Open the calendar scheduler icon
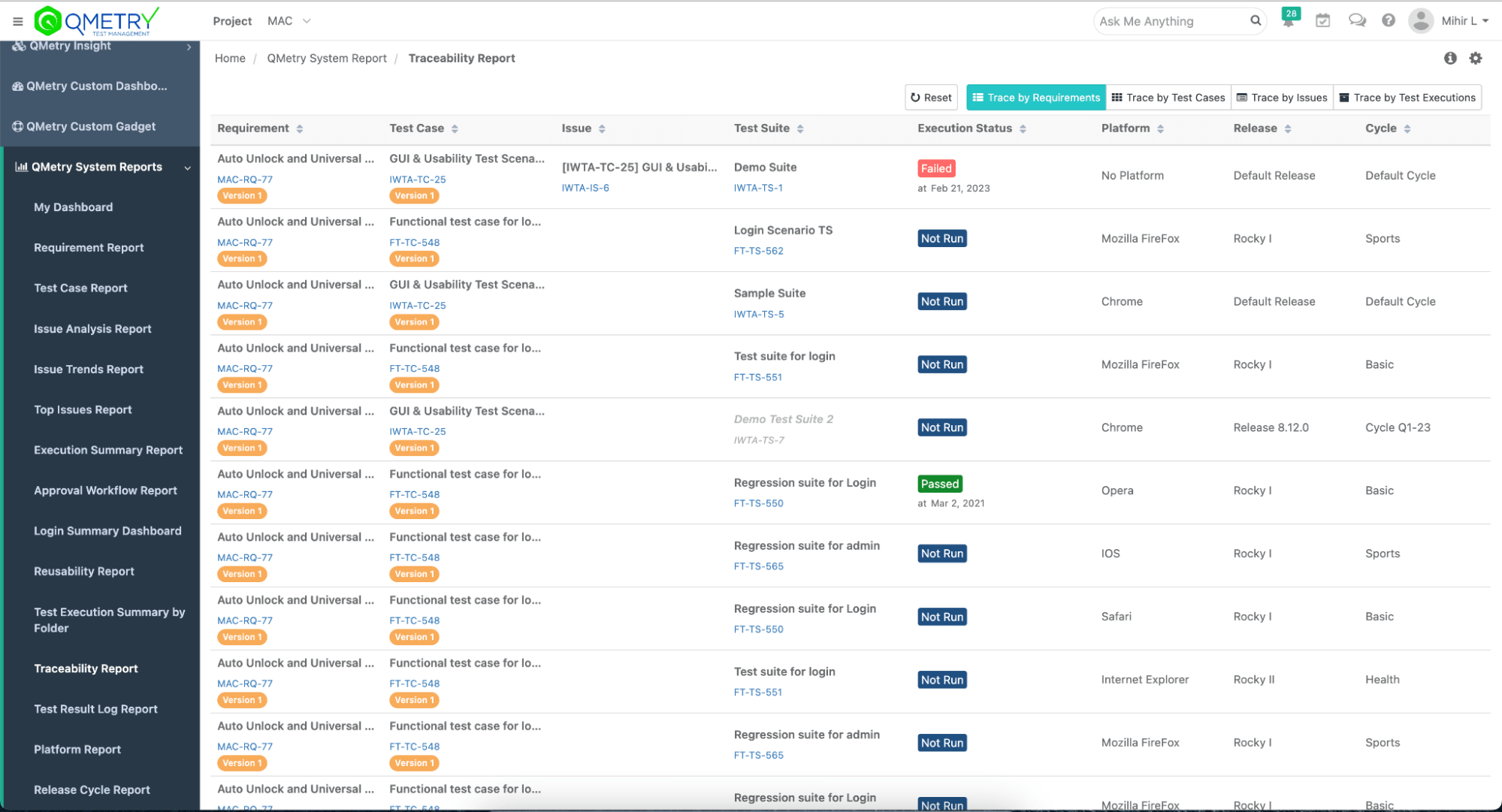Viewport: 1502px width, 812px height. pos(1323,20)
